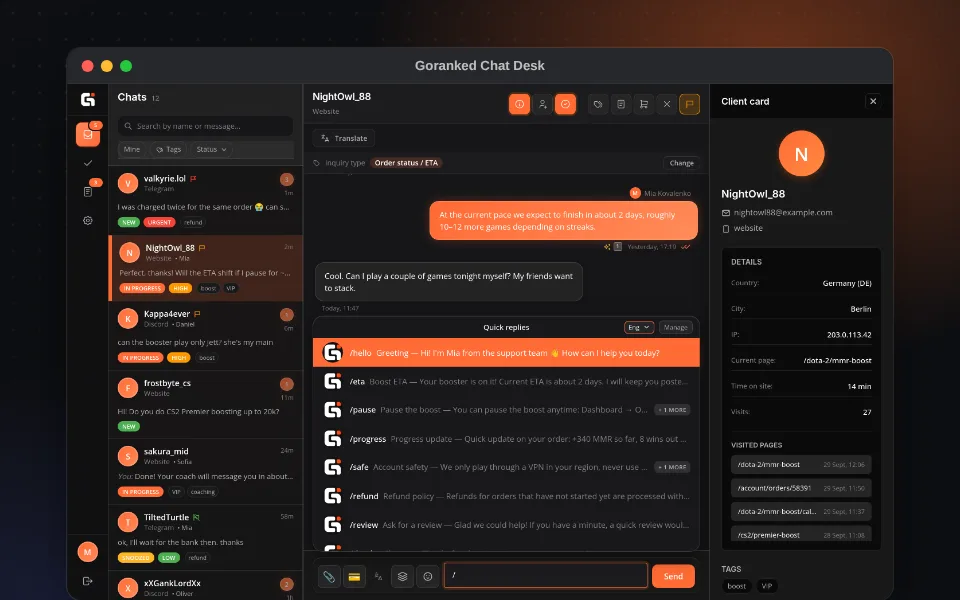Image resolution: width=960 pixels, height=600 pixels.
Task: Open the frostbyte_cs chat
Action: click(x=206, y=405)
